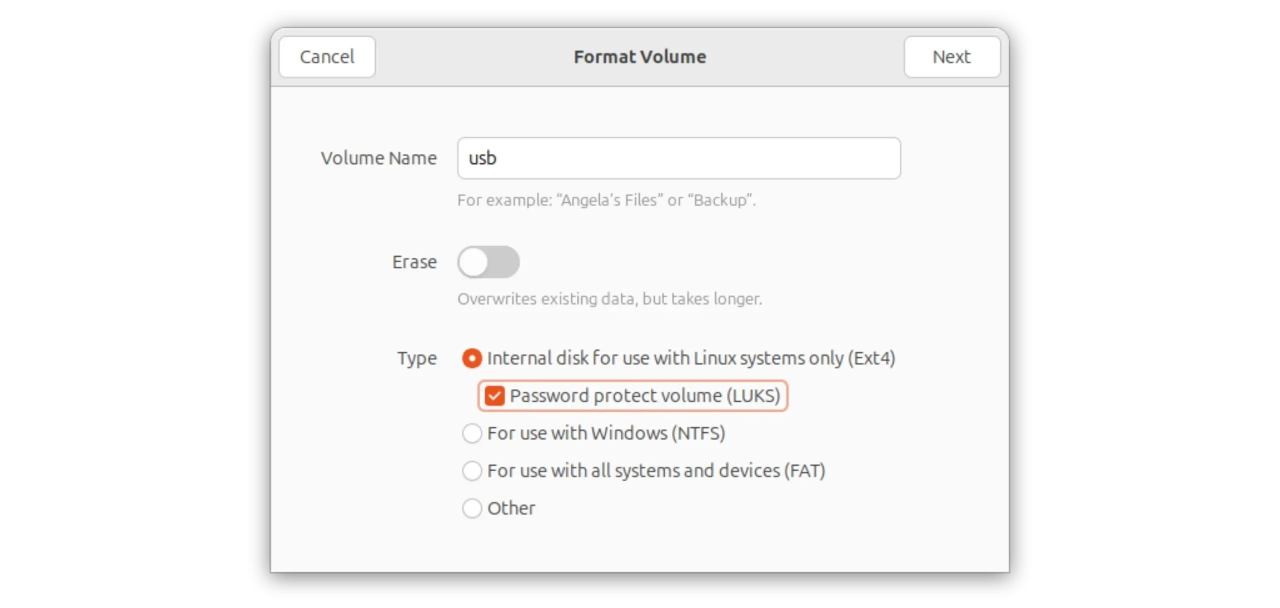Click the Type label text
Screen dimensions: 1280x608
pos(417,358)
